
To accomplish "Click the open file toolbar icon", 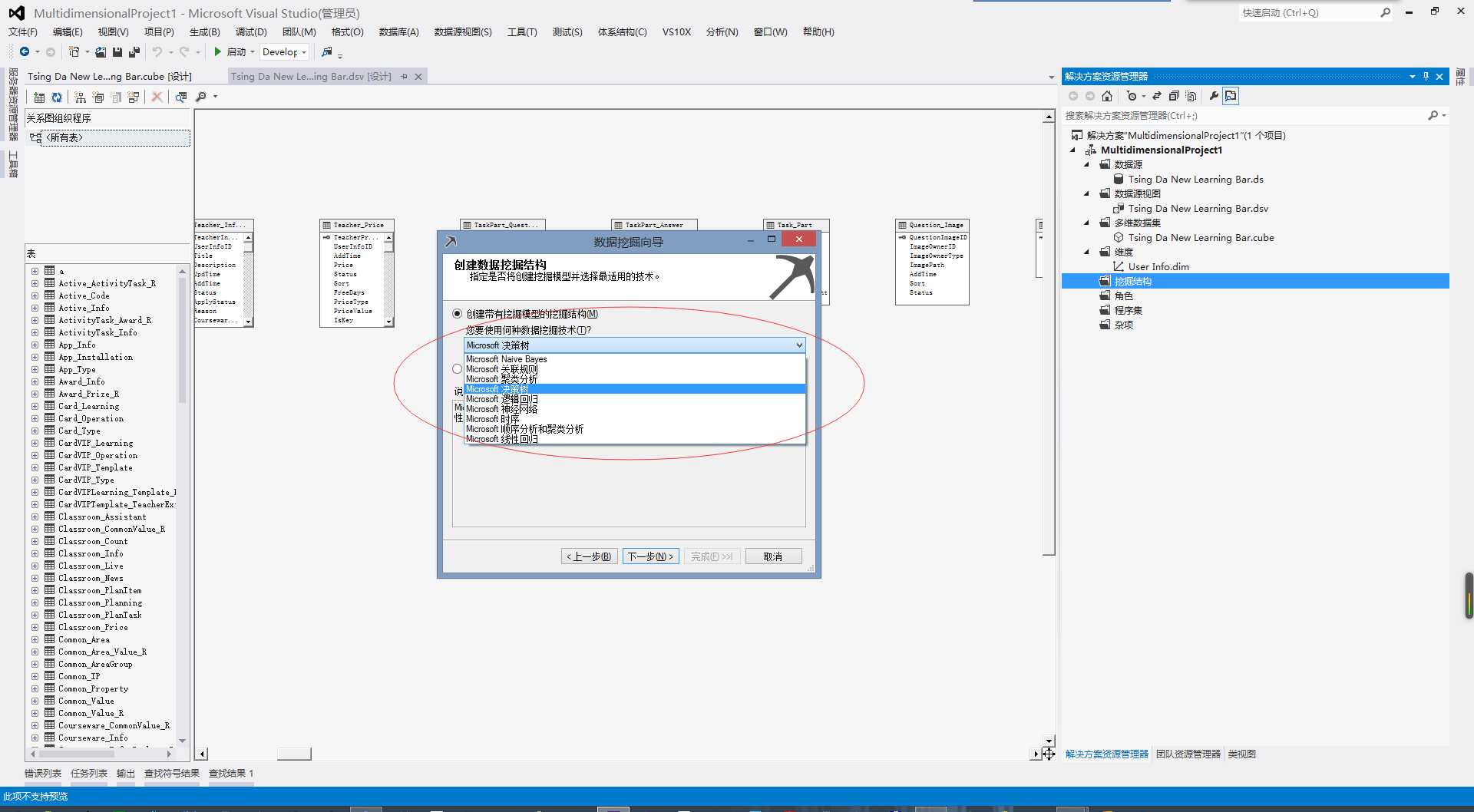I will tap(101, 51).
